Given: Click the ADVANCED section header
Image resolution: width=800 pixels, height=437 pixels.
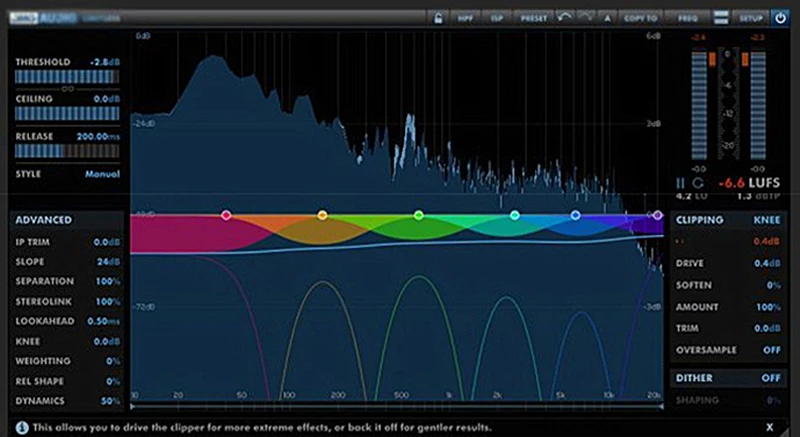Looking at the screenshot, I should (x=43, y=220).
